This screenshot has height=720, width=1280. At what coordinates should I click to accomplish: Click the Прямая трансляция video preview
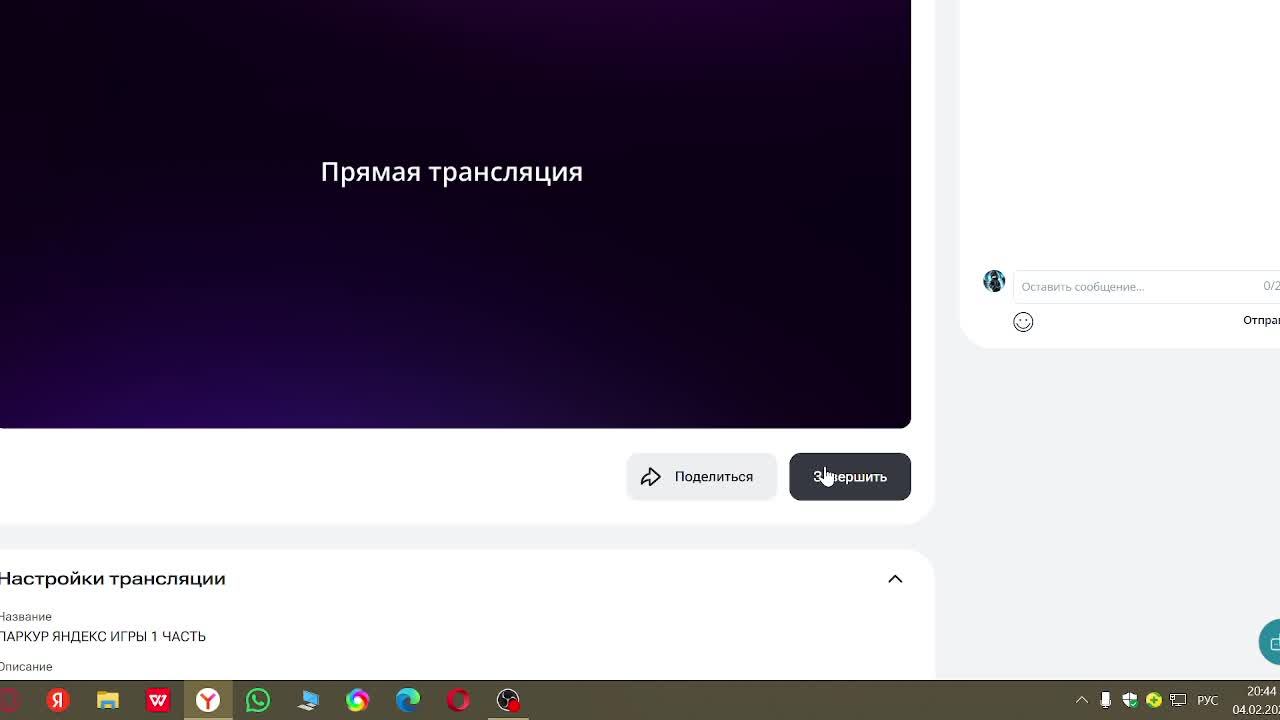click(455, 213)
